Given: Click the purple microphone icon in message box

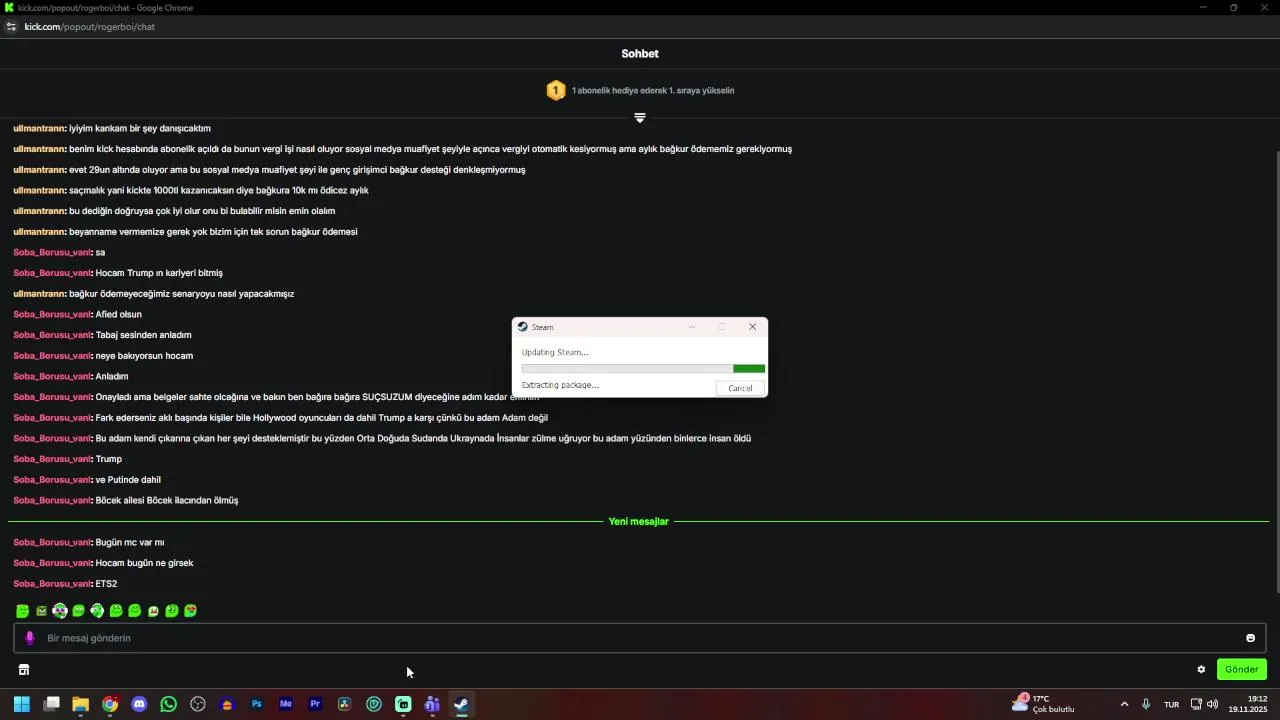Looking at the screenshot, I should 30,638.
